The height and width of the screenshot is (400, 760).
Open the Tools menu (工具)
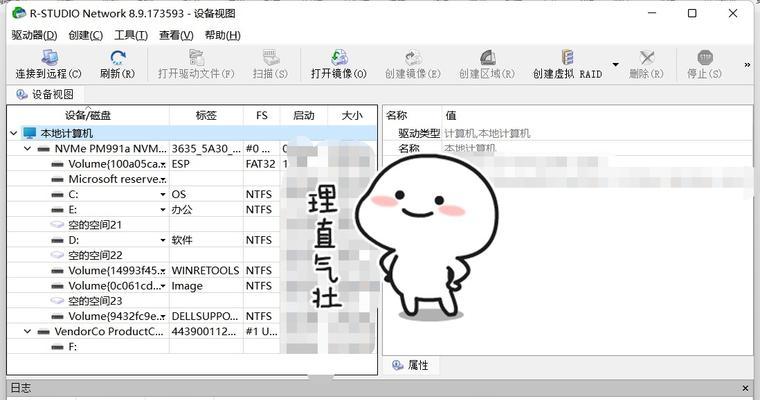click(131, 35)
